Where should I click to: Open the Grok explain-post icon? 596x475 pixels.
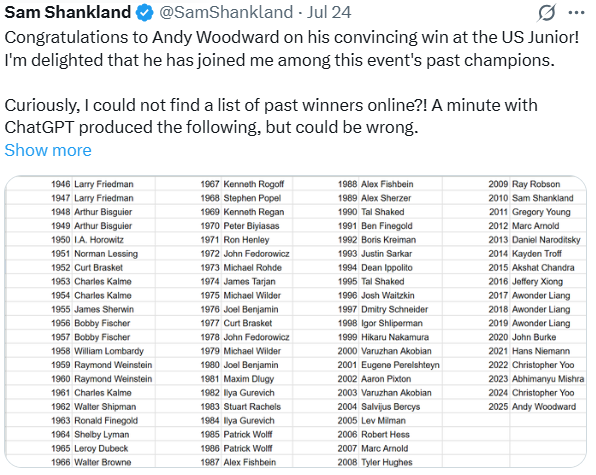(547, 13)
